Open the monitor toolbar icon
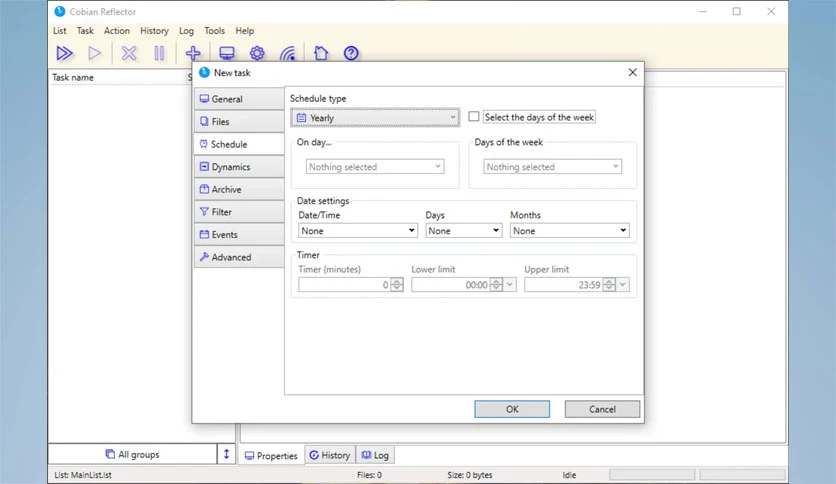 tap(227, 53)
